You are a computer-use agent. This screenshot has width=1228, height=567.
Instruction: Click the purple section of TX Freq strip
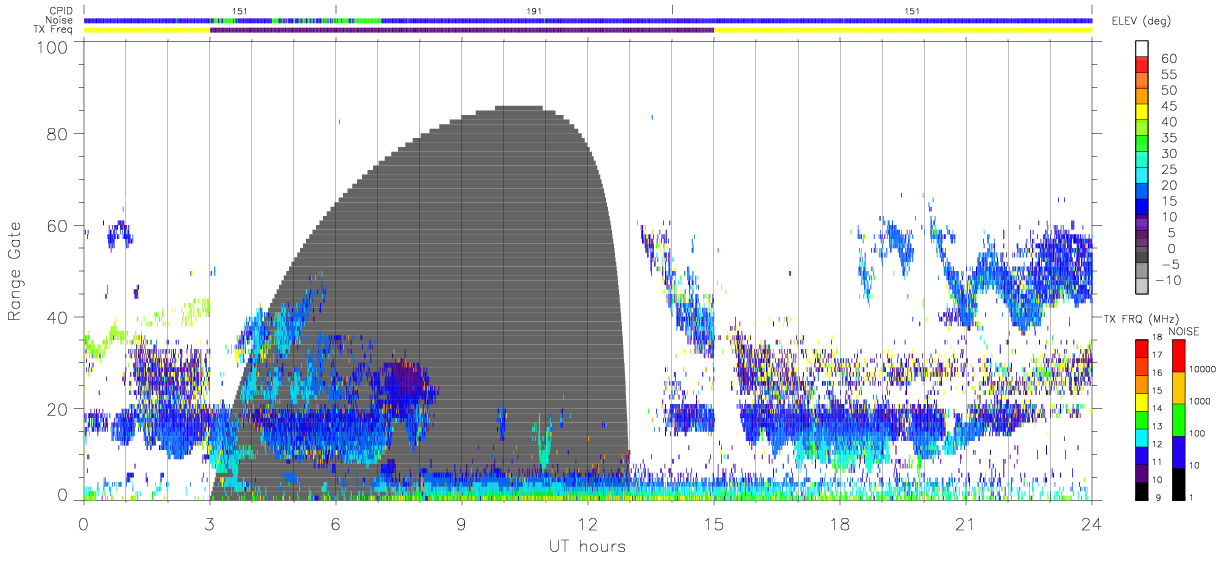pos(462,30)
